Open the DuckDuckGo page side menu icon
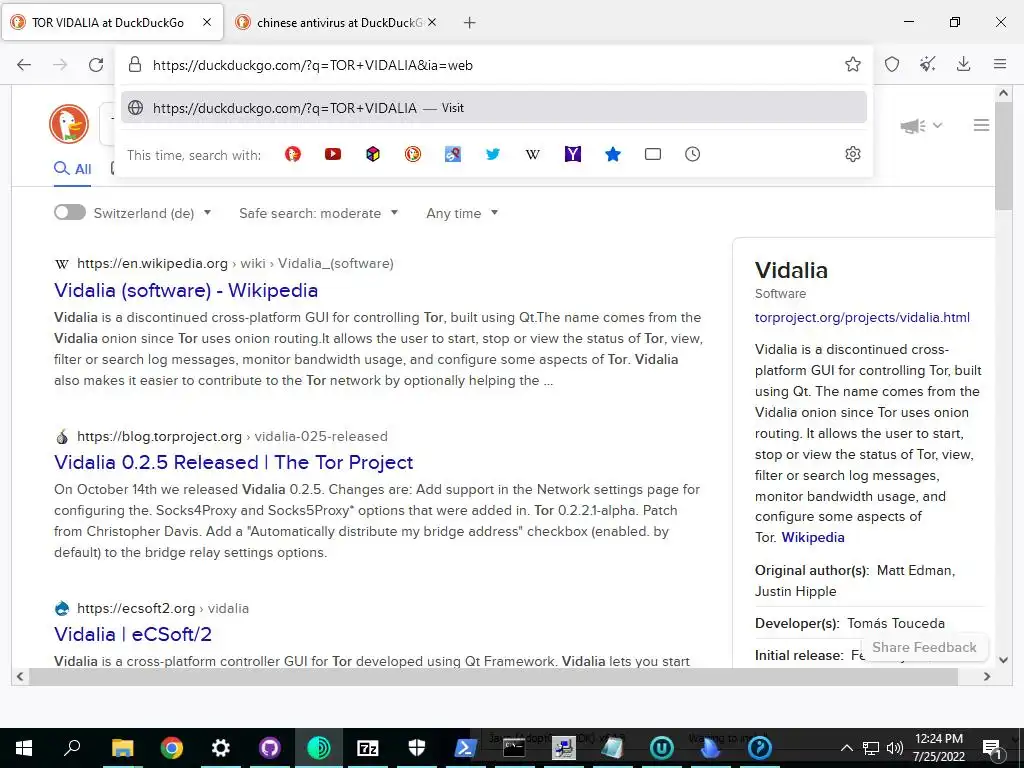The height and width of the screenshot is (768, 1024). 981,125
